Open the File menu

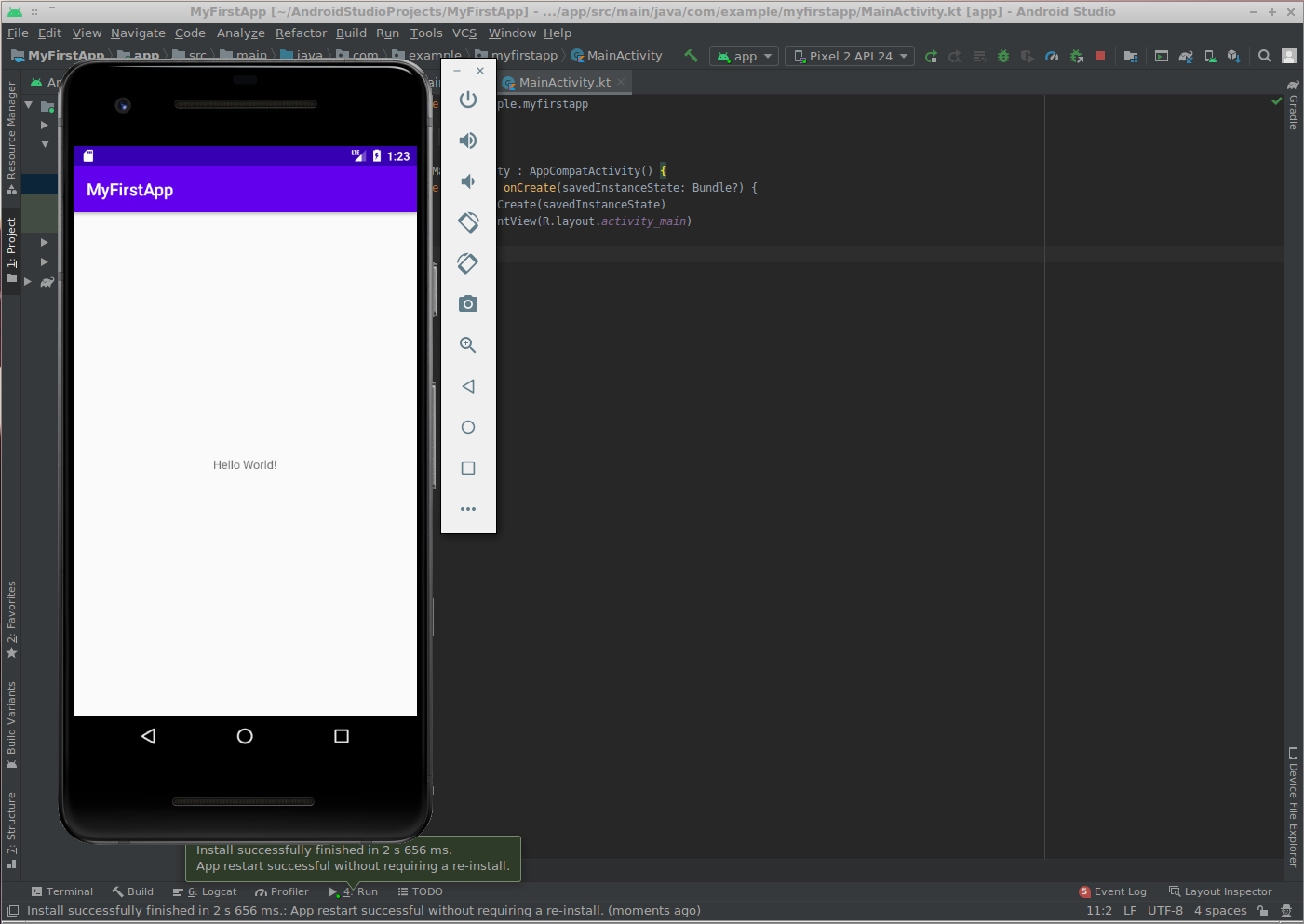coord(18,33)
